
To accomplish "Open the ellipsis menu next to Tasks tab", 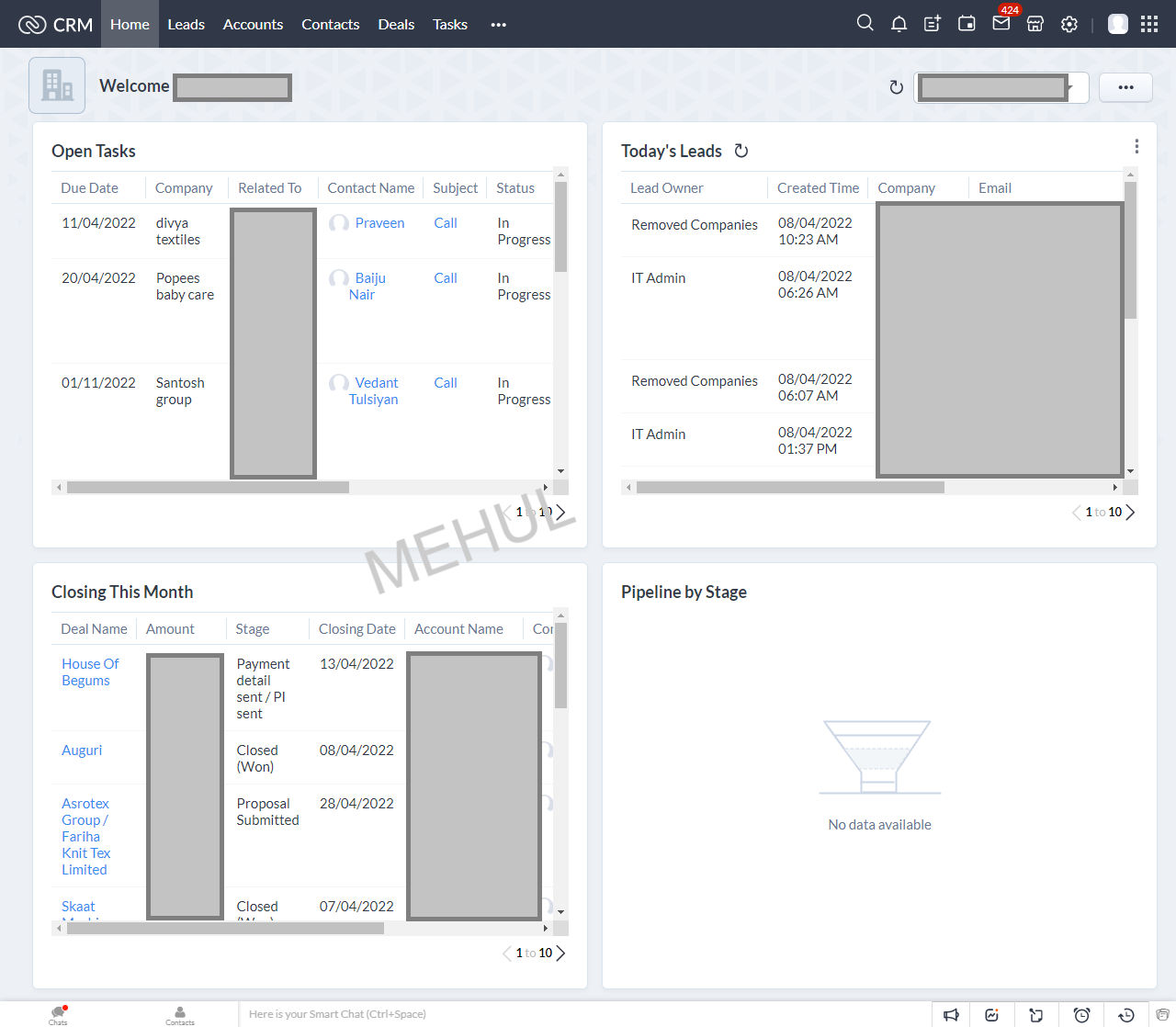I will (x=498, y=25).
